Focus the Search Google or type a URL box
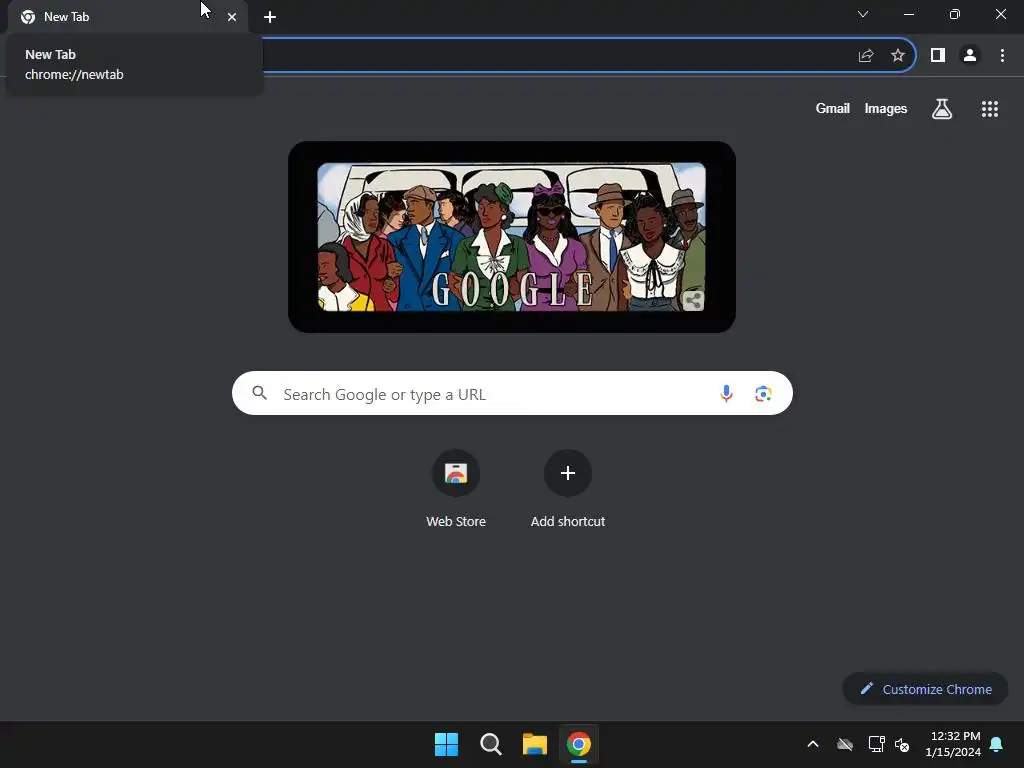This screenshot has height=768, width=1024. click(512, 393)
